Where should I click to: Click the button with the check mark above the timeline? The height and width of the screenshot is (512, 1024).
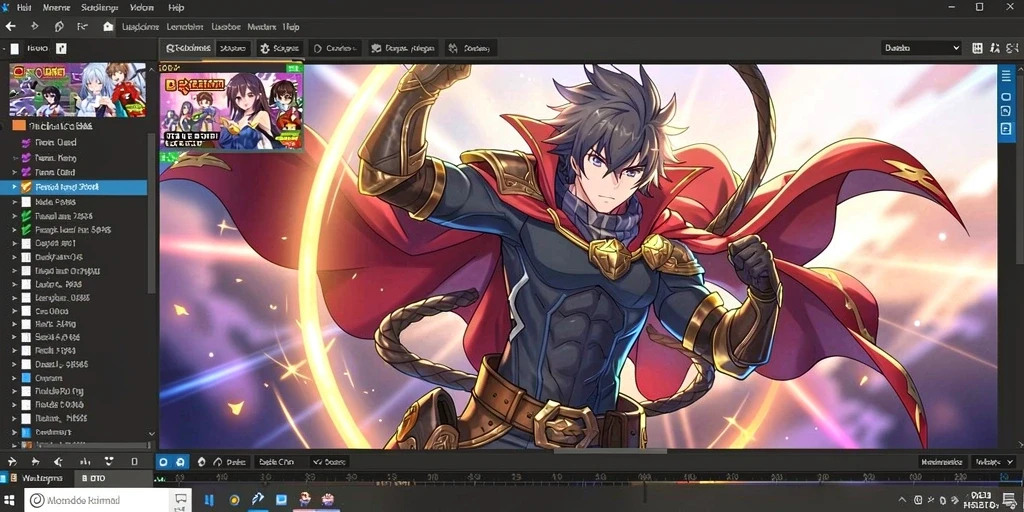[x=329, y=462]
